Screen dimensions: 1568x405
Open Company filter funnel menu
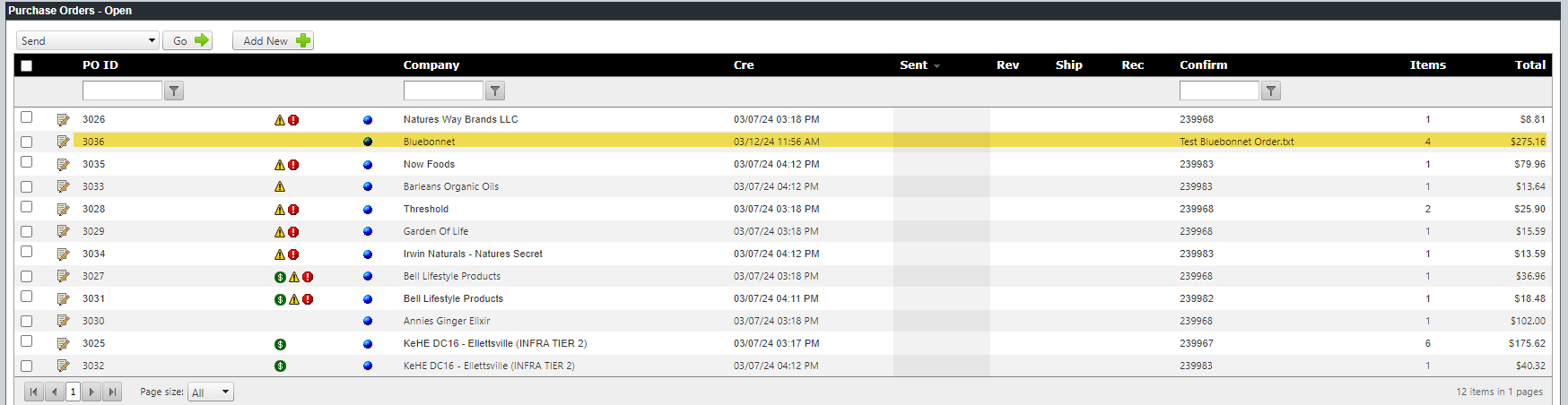495,90
